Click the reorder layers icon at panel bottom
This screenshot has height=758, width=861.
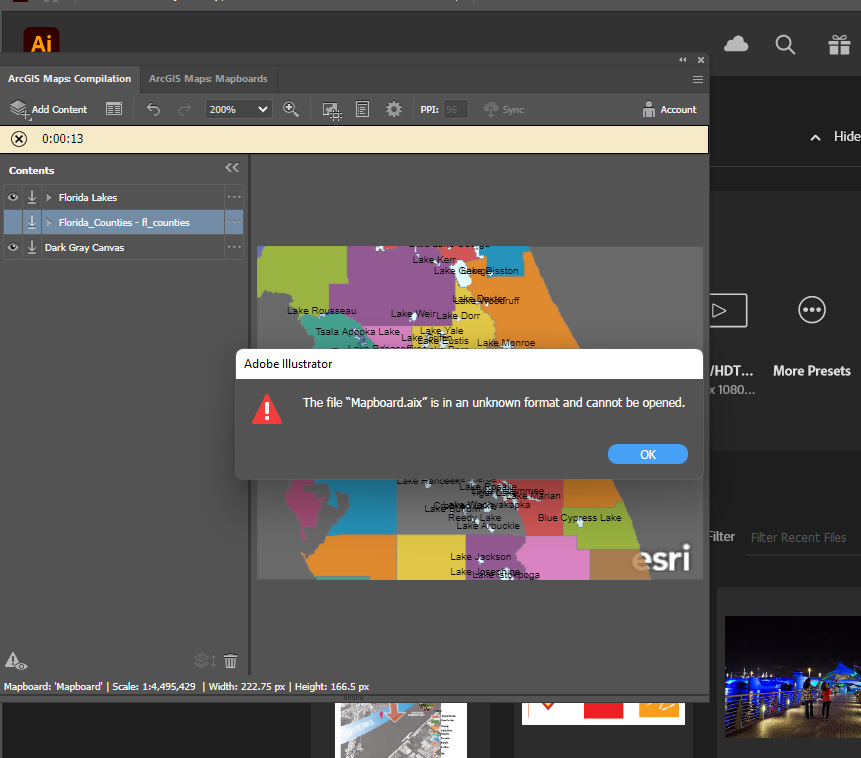(x=205, y=660)
